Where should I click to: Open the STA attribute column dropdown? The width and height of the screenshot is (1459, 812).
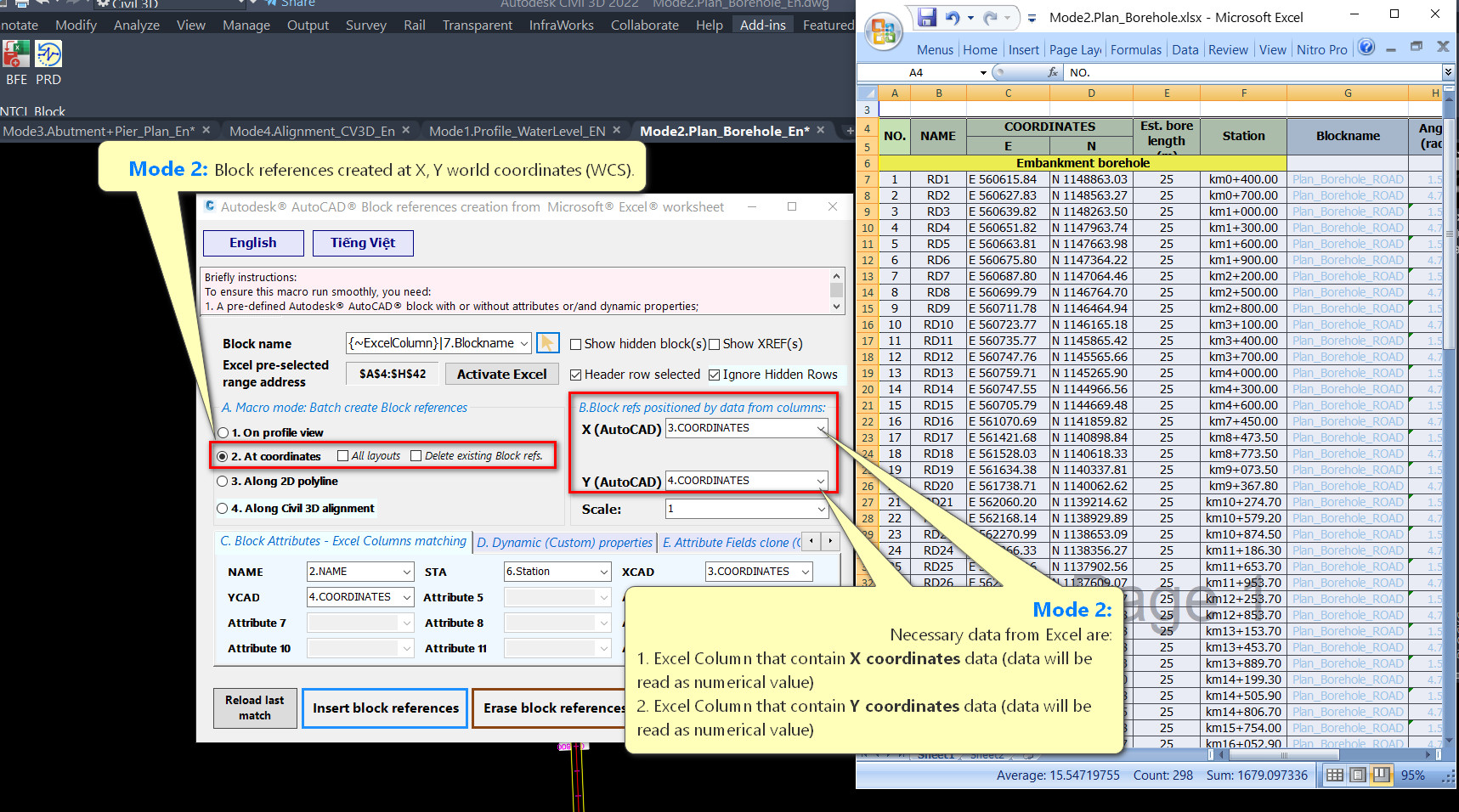[604, 572]
